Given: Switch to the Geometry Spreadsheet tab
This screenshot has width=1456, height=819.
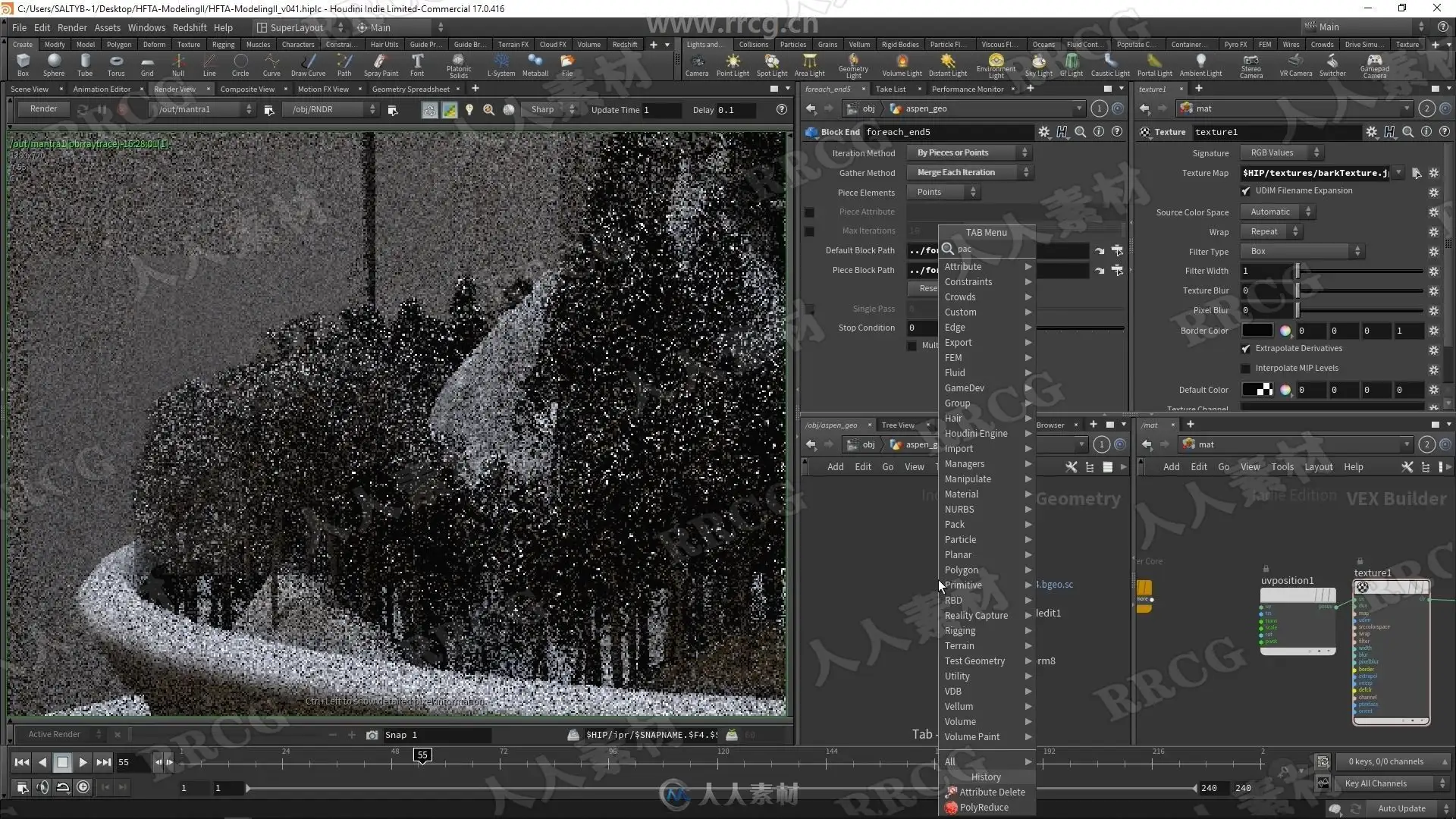Looking at the screenshot, I should pos(410,89).
